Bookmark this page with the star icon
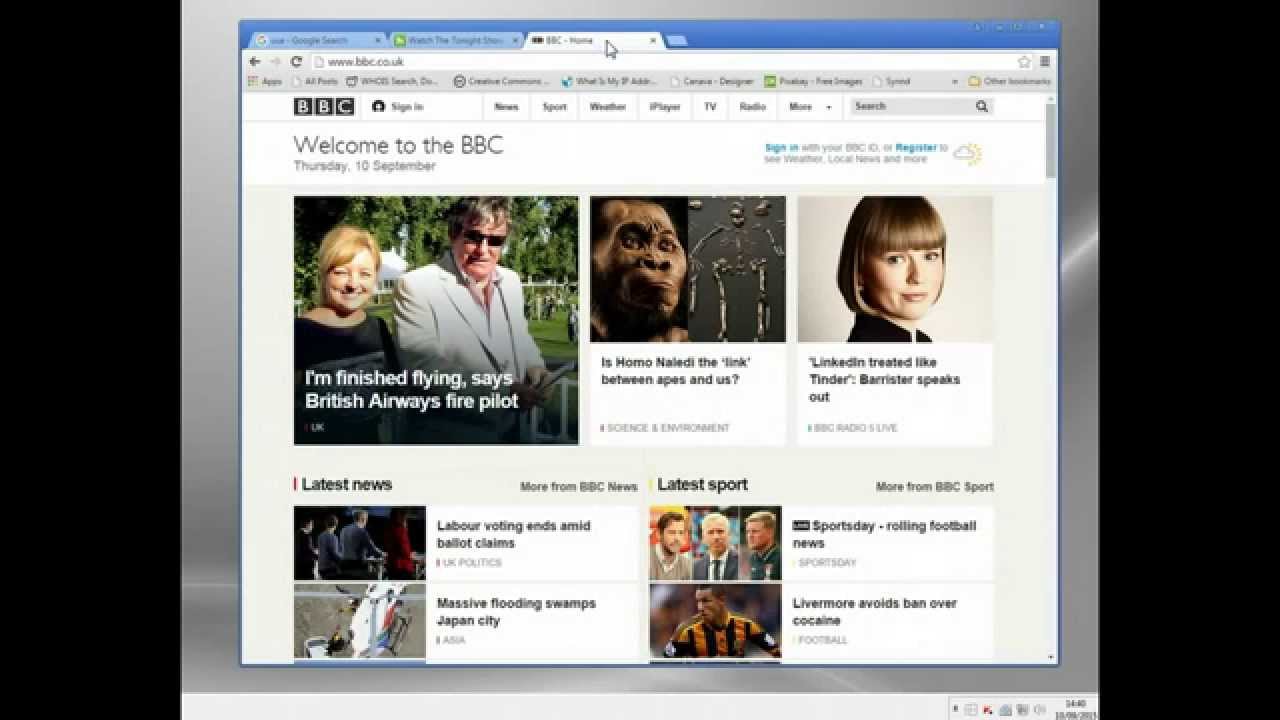The height and width of the screenshot is (720, 1280). 1024,61
